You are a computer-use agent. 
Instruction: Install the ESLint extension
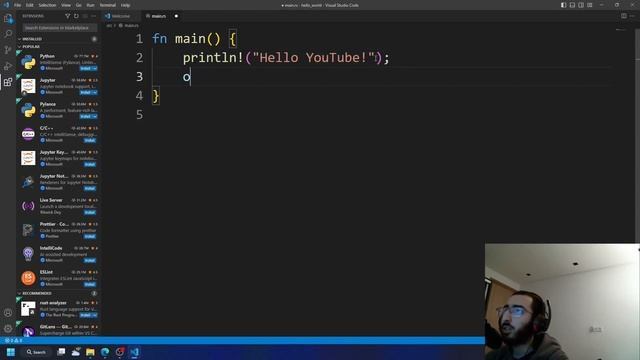tap(90, 284)
